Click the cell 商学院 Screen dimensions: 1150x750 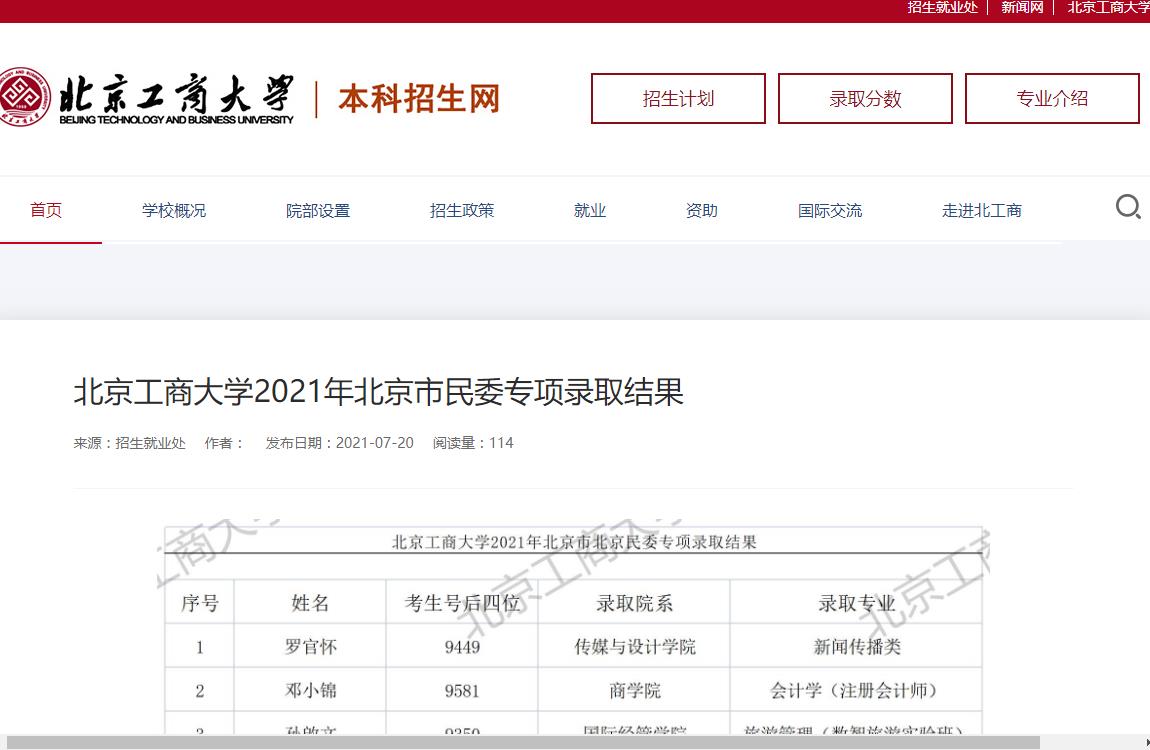(x=634, y=690)
